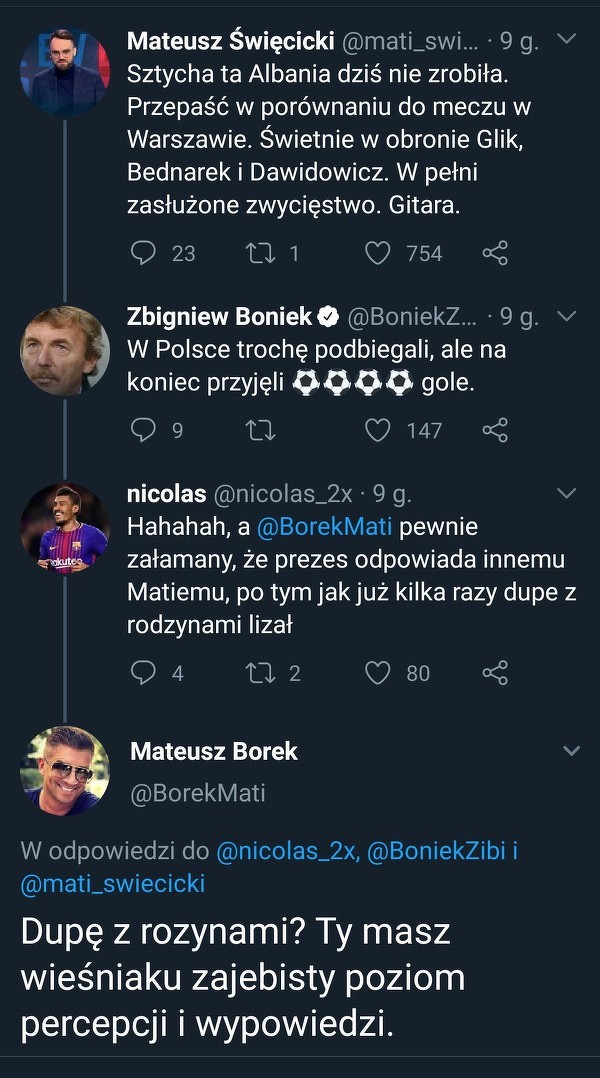Like the tweet with 754 likes
The image size is (600, 1078).
click(377, 253)
